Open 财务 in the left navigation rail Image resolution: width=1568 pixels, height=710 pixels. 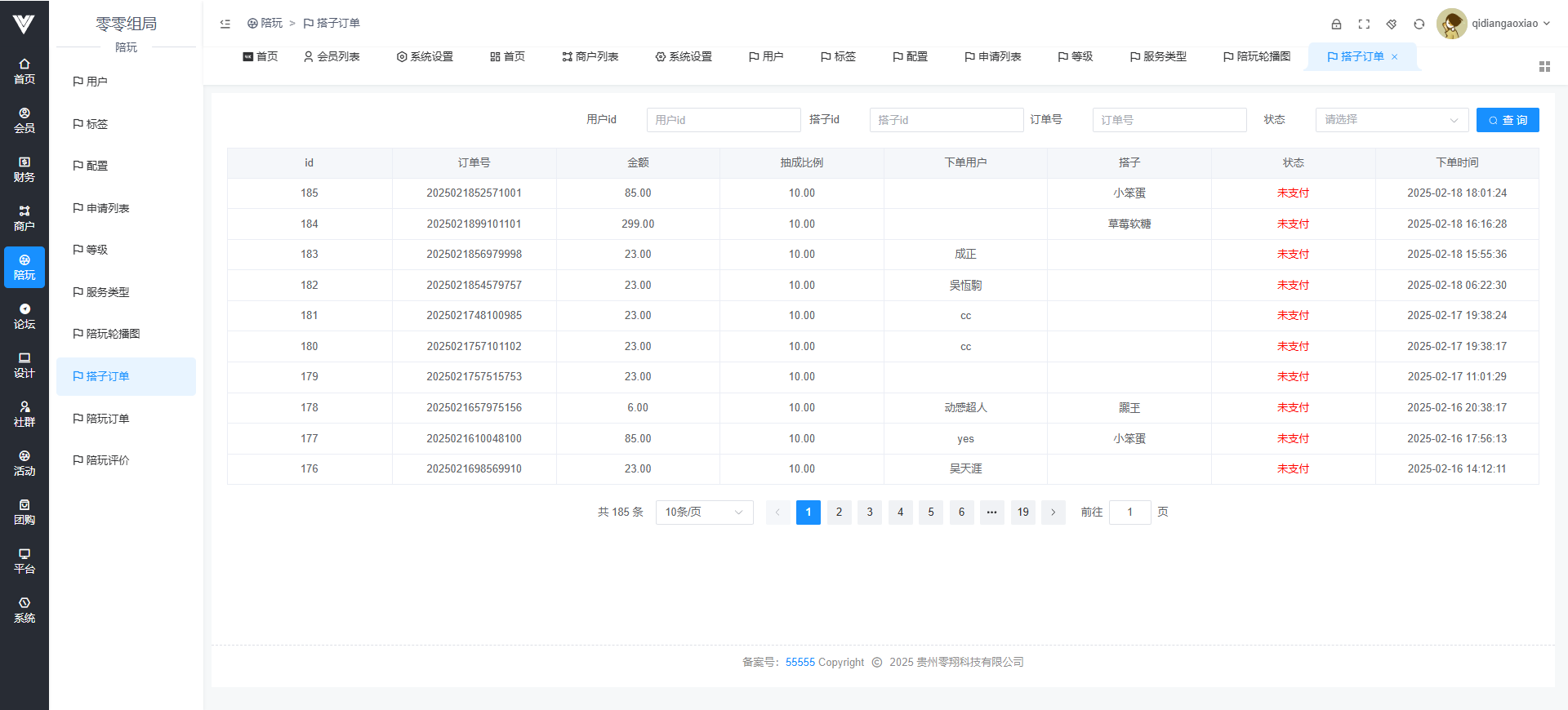tap(24, 169)
